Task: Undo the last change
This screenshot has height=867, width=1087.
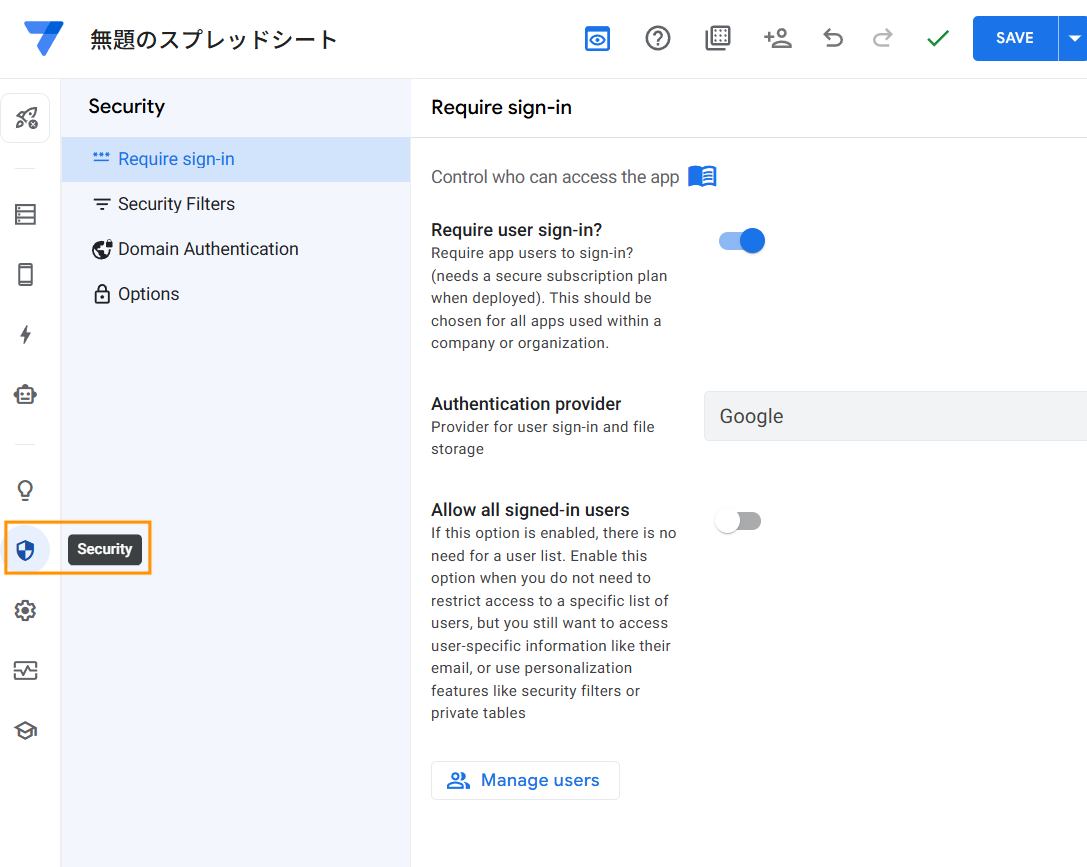Action: click(x=832, y=39)
